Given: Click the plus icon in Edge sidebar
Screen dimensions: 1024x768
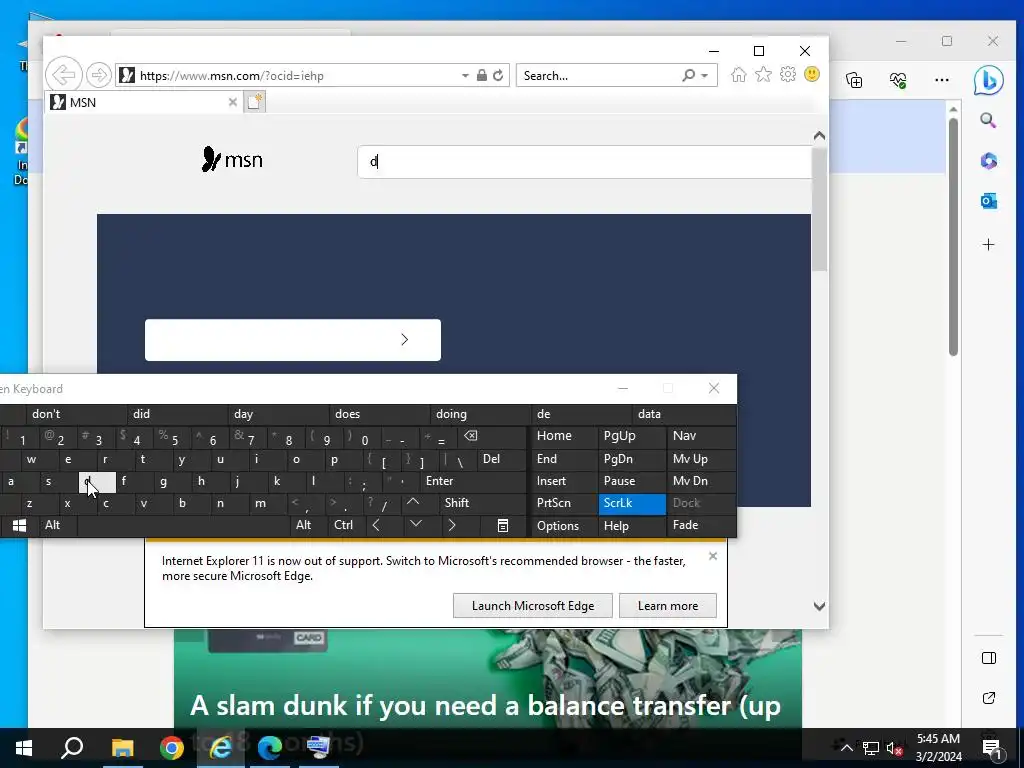Looking at the screenshot, I should click(988, 245).
